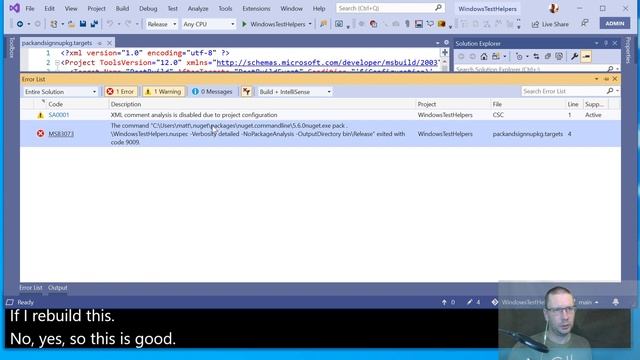
Task: Click the Solution Explorer Back arrow icon
Action: coord(461,56)
